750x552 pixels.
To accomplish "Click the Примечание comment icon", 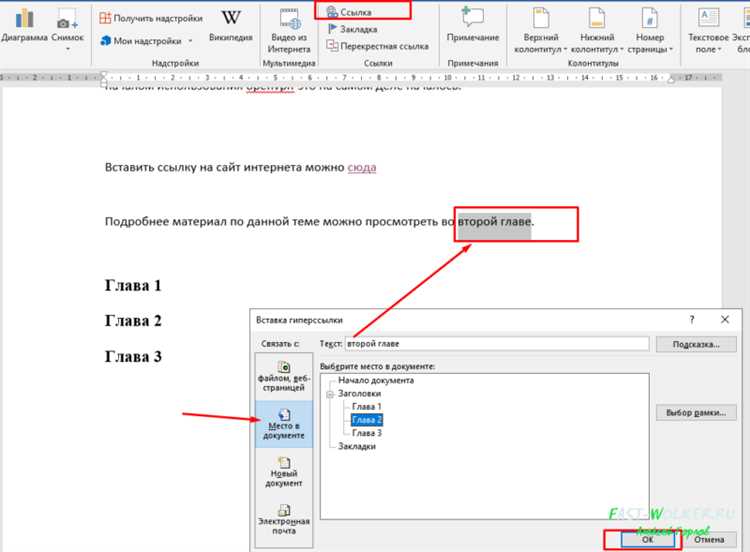I will point(473,18).
